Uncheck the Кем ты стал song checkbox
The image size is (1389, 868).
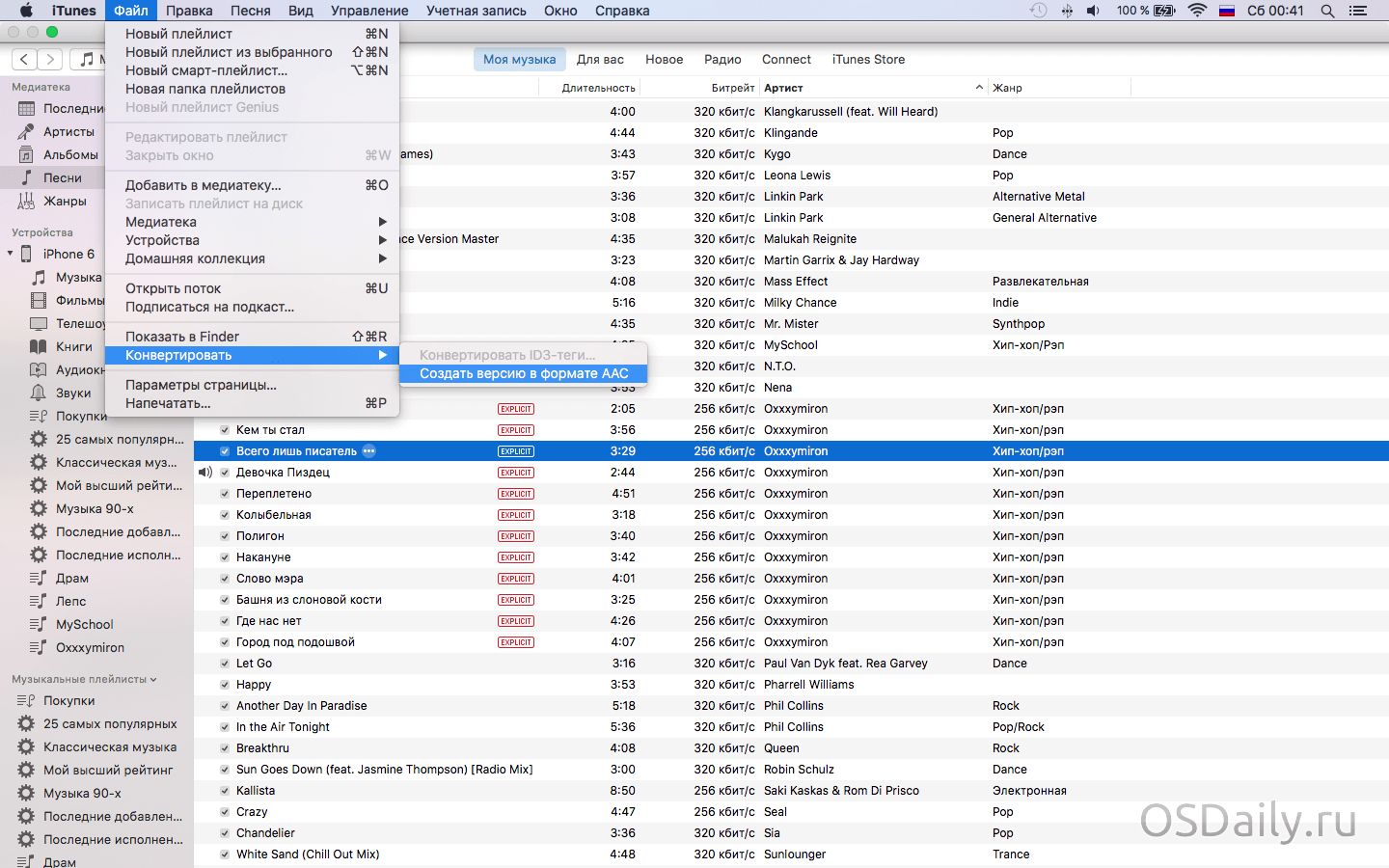225,430
